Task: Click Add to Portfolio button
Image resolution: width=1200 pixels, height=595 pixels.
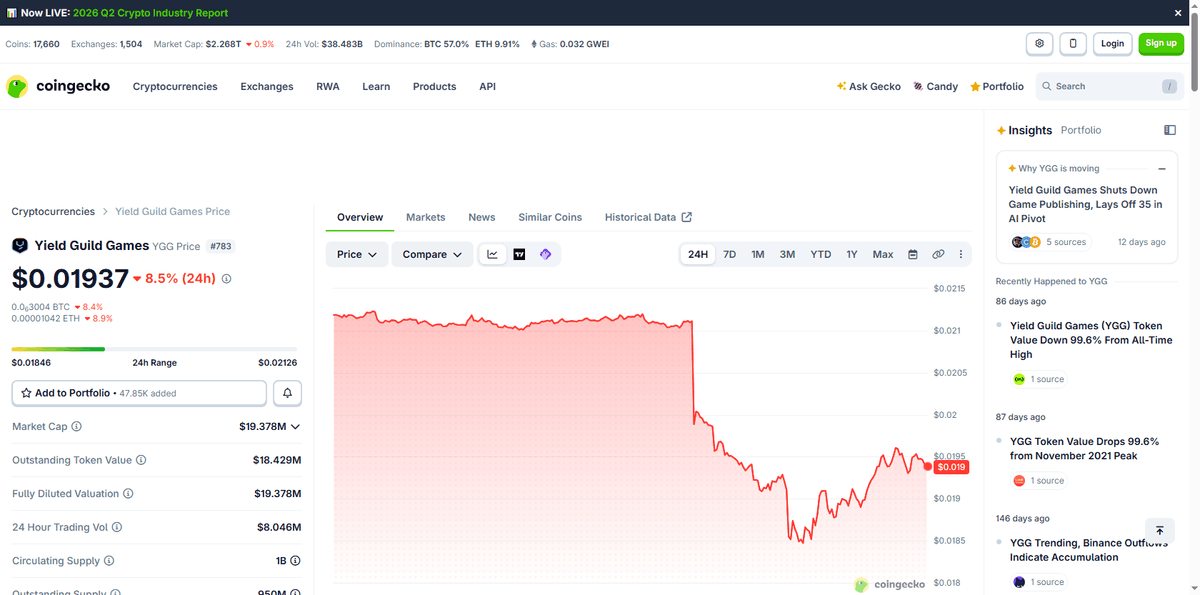Action: tap(139, 393)
